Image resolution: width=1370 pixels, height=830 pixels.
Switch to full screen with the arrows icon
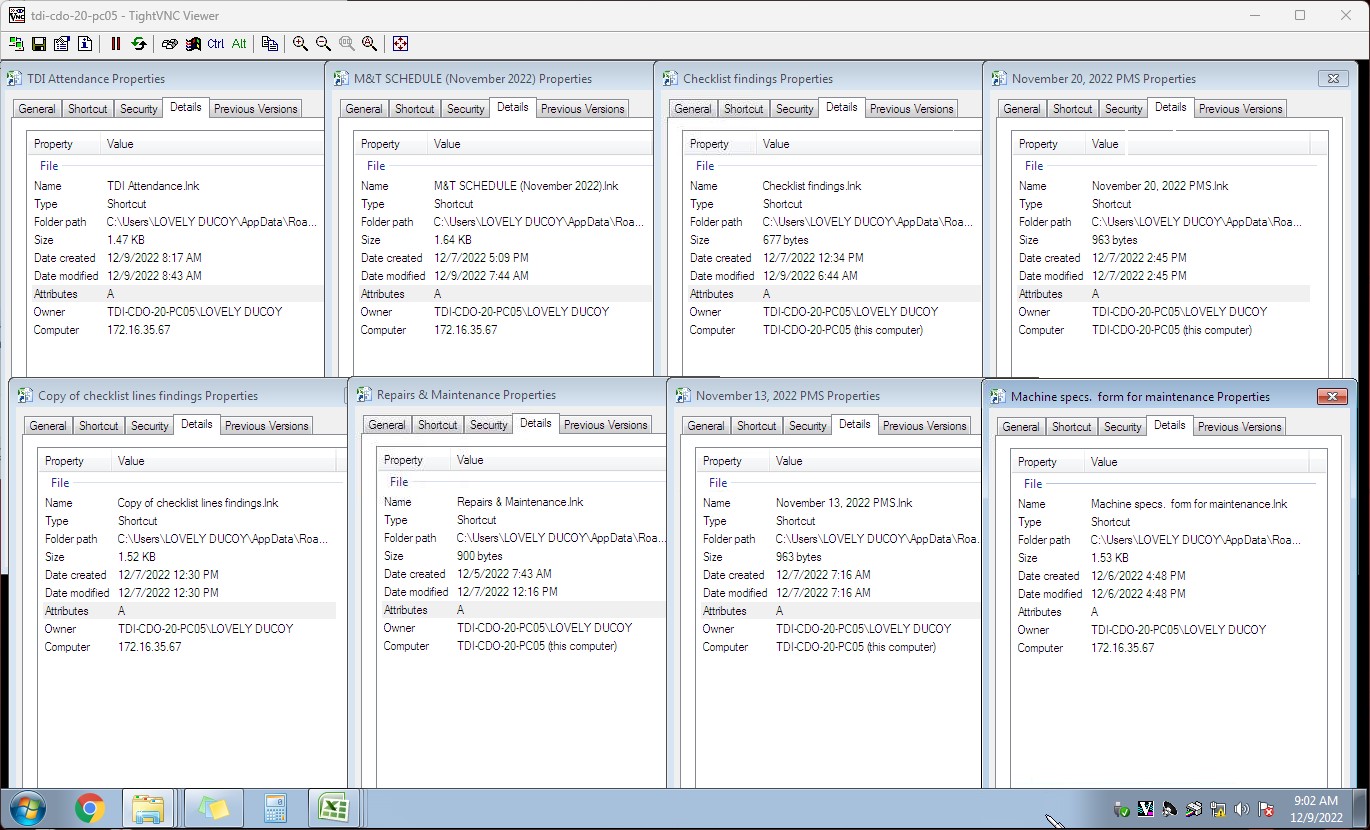(400, 44)
